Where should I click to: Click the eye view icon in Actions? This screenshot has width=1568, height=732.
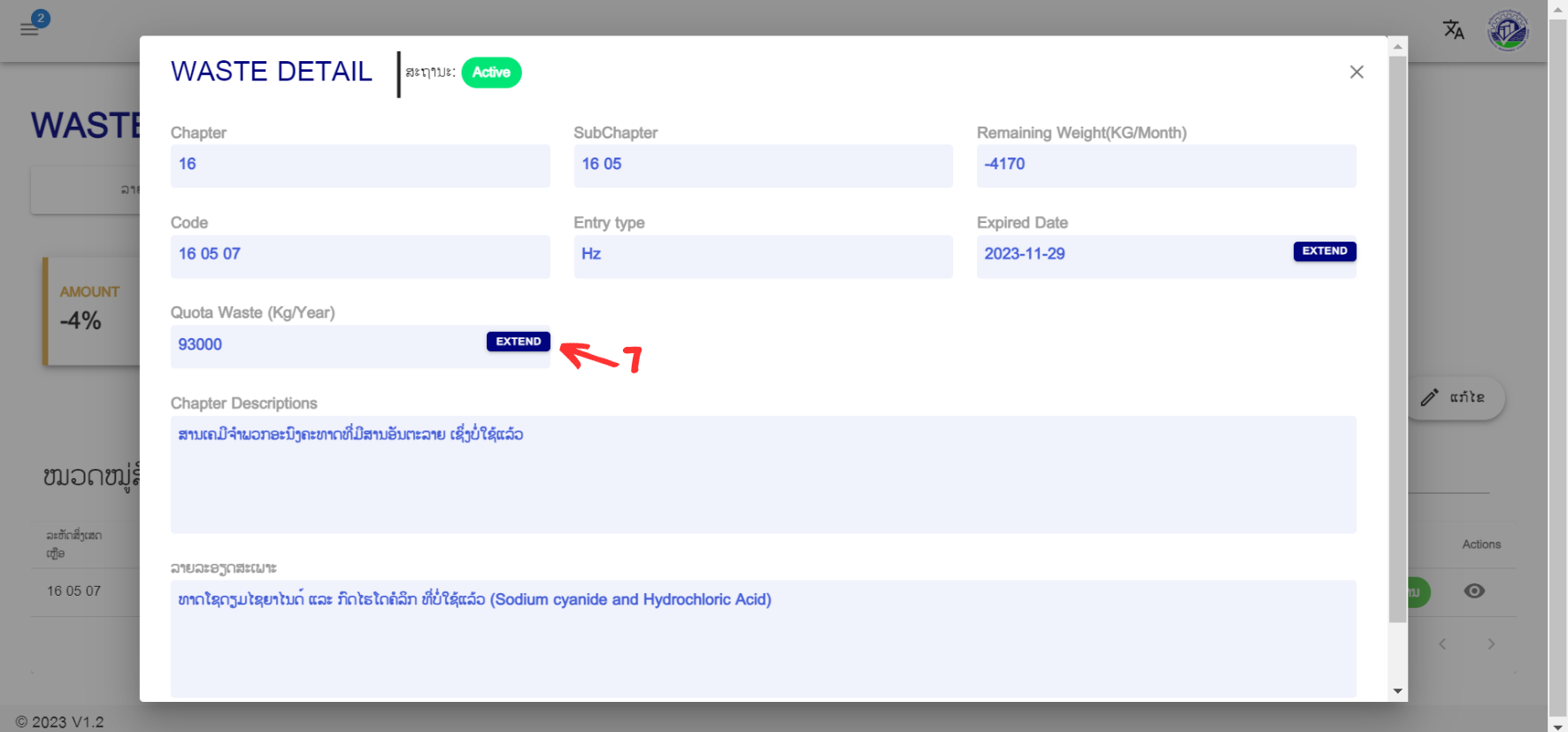click(1474, 591)
